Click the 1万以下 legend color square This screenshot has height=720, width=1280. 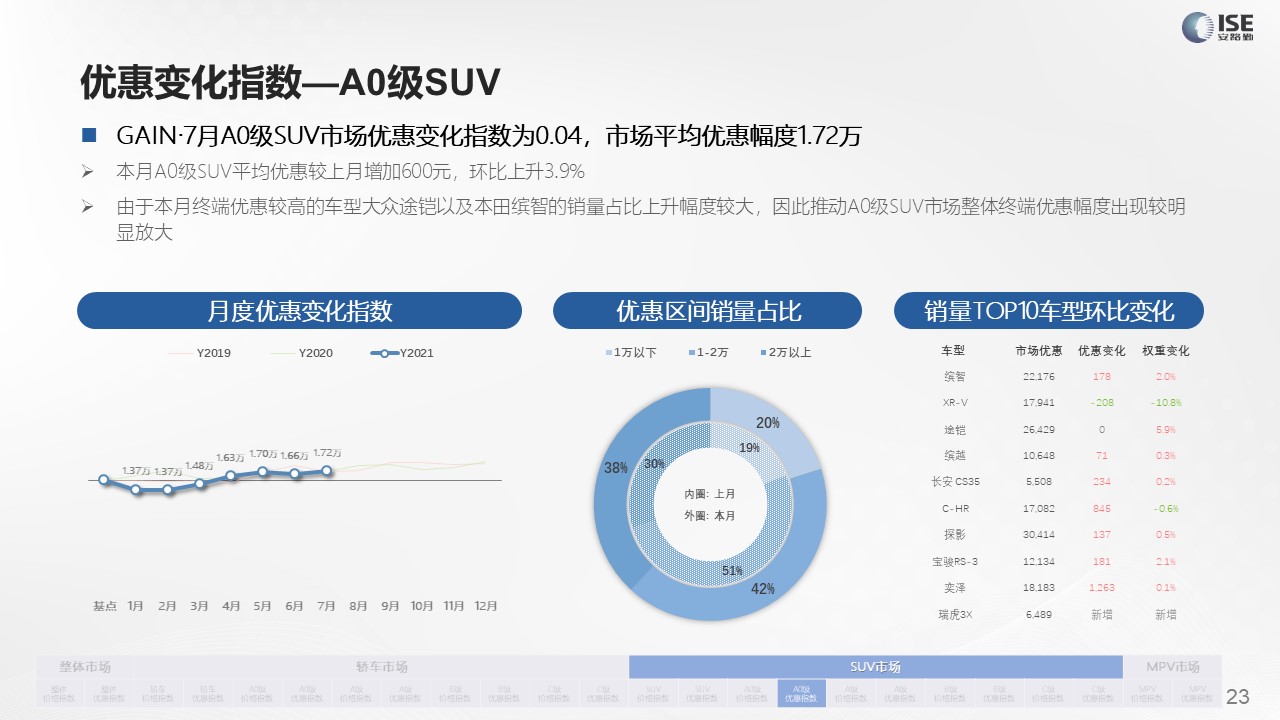(x=607, y=353)
